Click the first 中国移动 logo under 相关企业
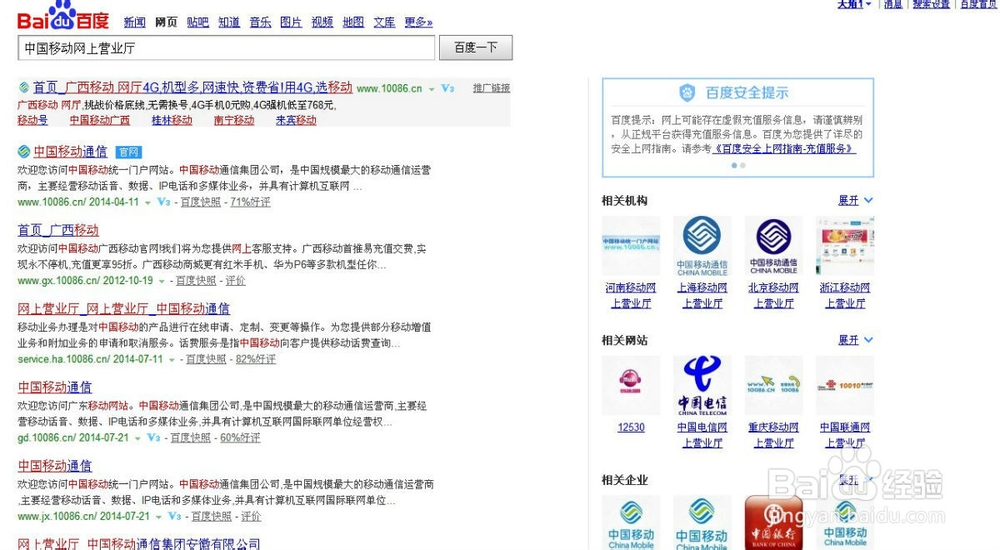1000x550 pixels. tap(631, 523)
